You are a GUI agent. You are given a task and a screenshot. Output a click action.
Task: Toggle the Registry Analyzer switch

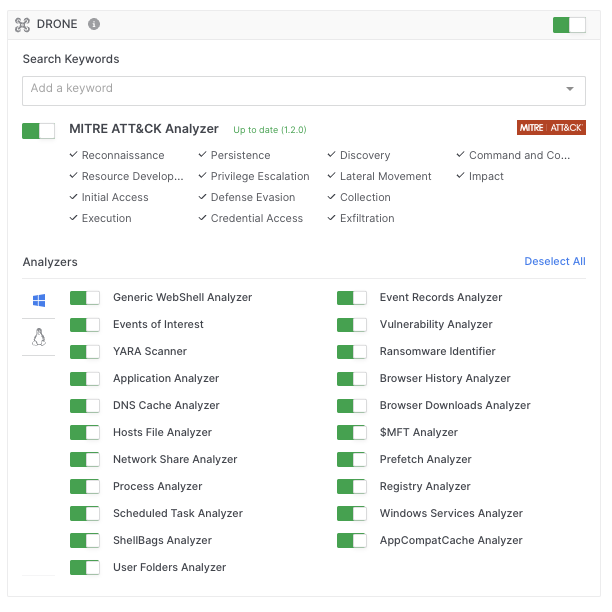(352, 487)
